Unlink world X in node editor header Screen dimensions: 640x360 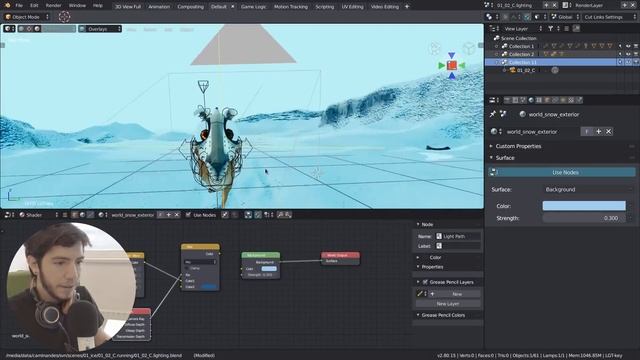[177, 215]
